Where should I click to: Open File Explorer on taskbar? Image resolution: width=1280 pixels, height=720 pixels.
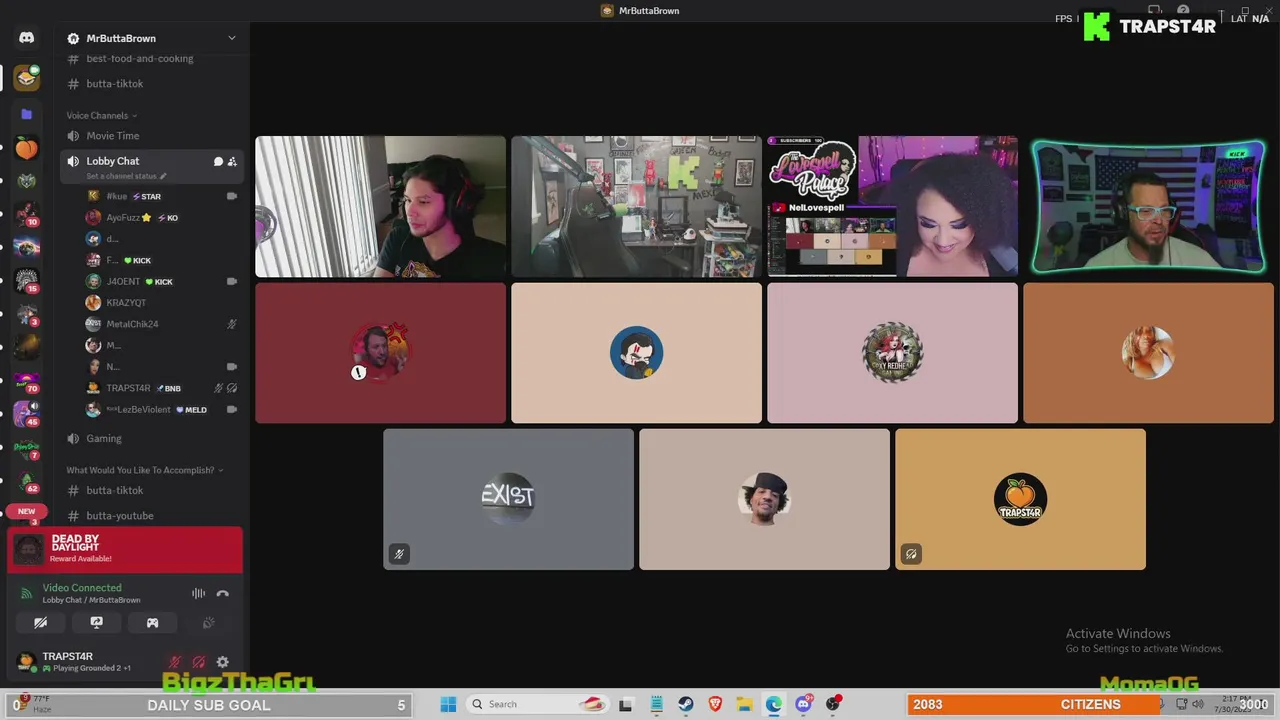tap(744, 704)
